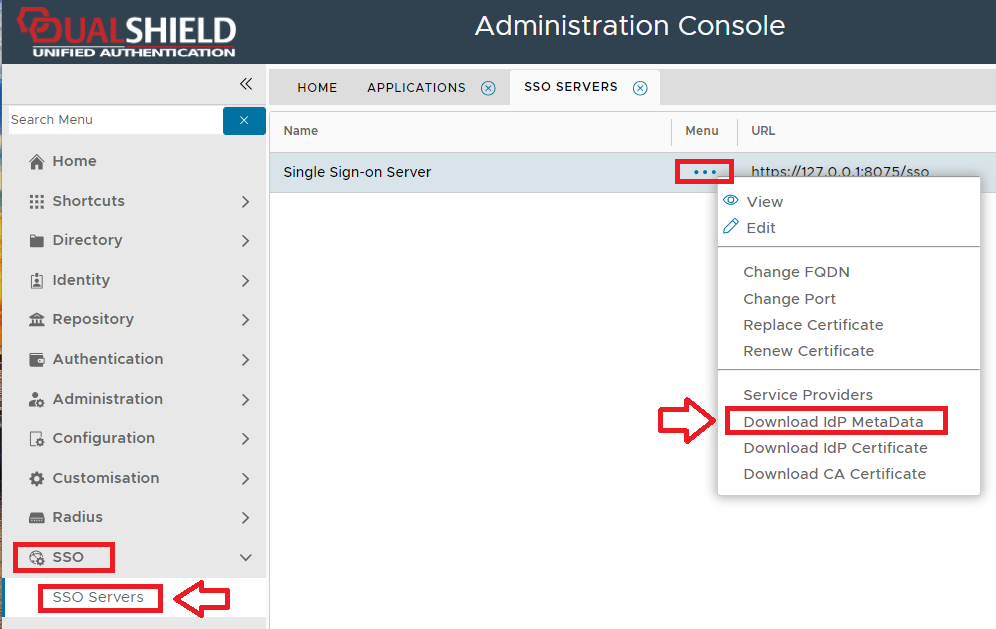Viewport: 996px width, 629px height.
Task: Clear the menu search with X button
Action: point(244,121)
